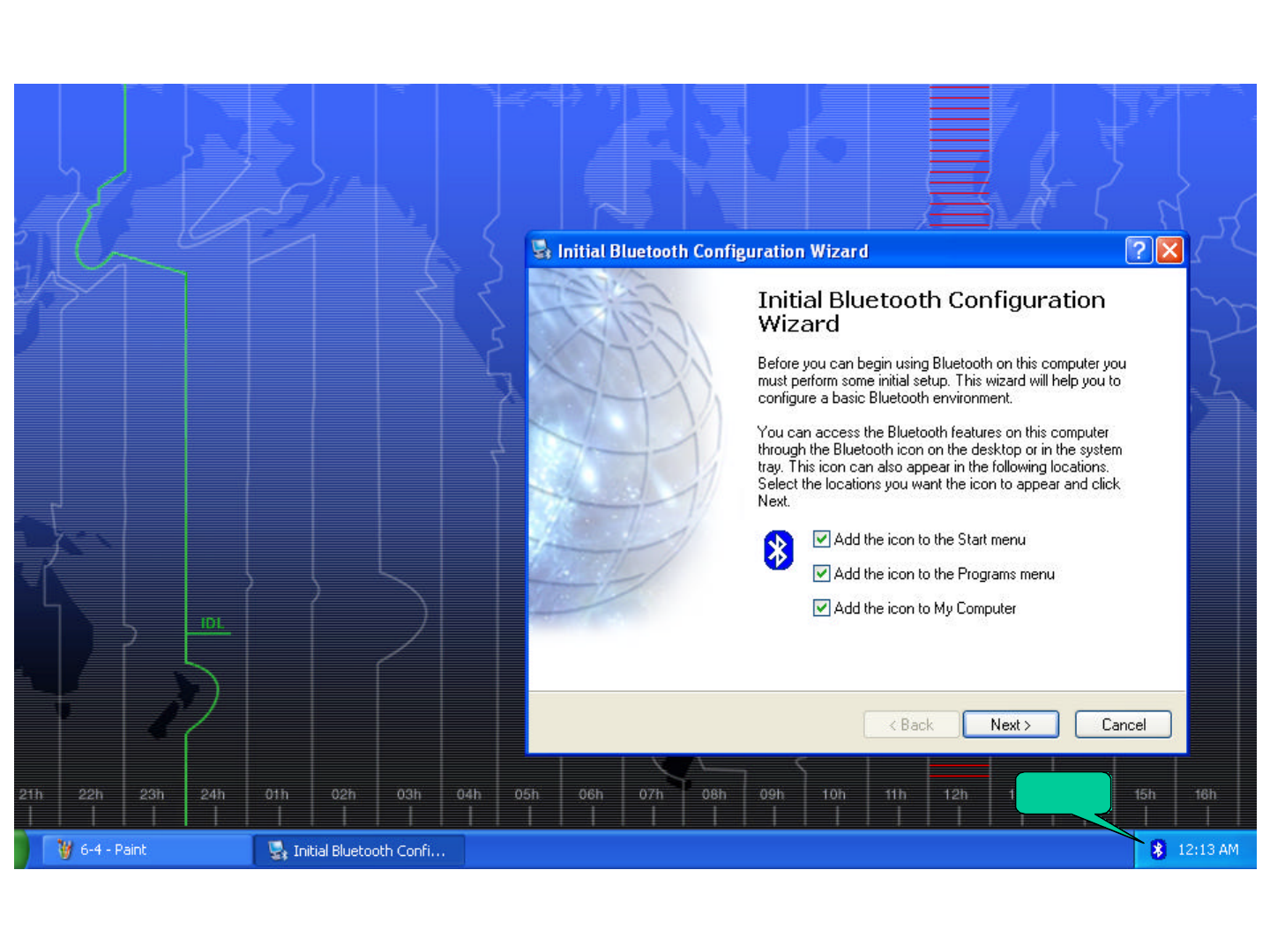The width and height of the screenshot is (1270, 952).
Task: Click the 12:13 AM clock
Action: tap(1208, 850)
